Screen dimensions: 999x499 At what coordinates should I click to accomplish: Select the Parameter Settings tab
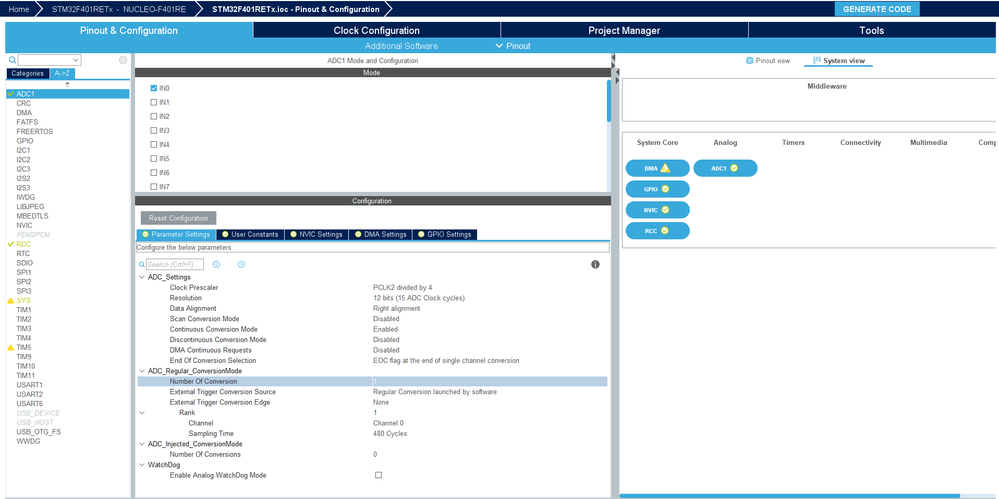point(176,235)
